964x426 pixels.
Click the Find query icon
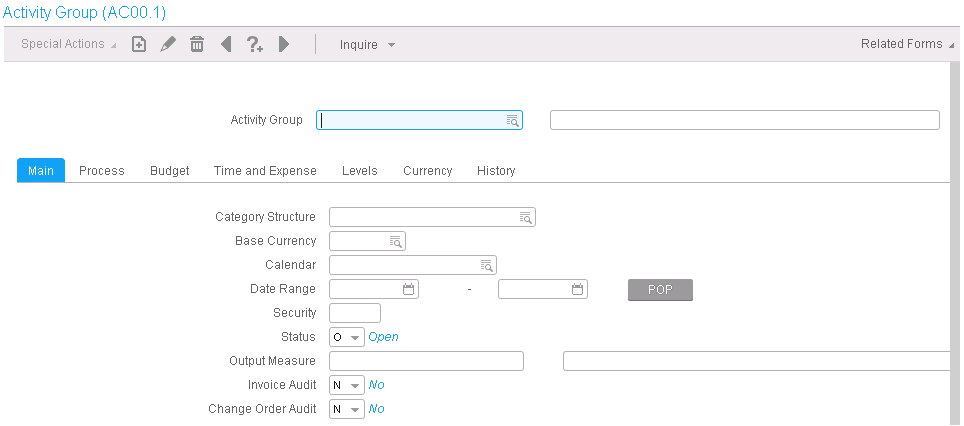255,44
